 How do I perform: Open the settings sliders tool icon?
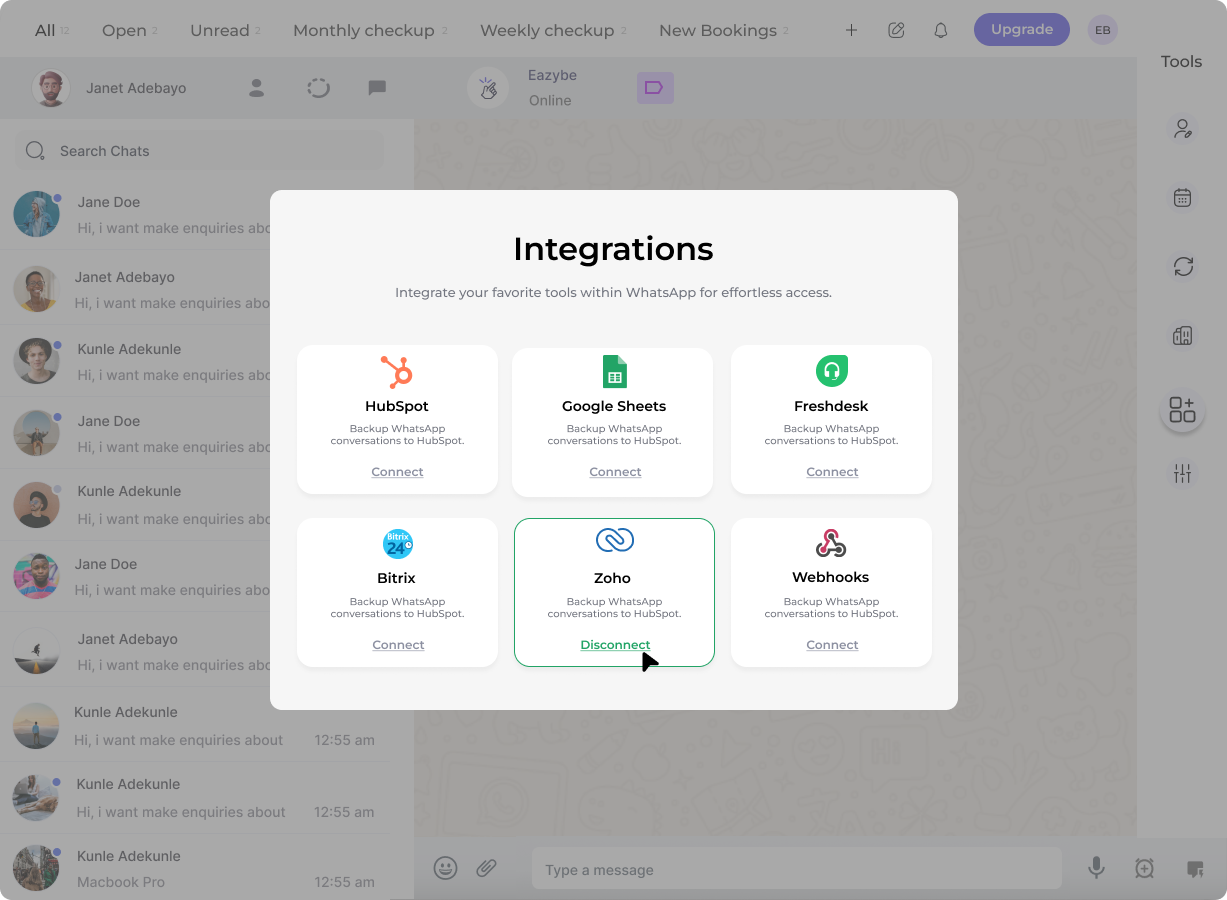1182,473
